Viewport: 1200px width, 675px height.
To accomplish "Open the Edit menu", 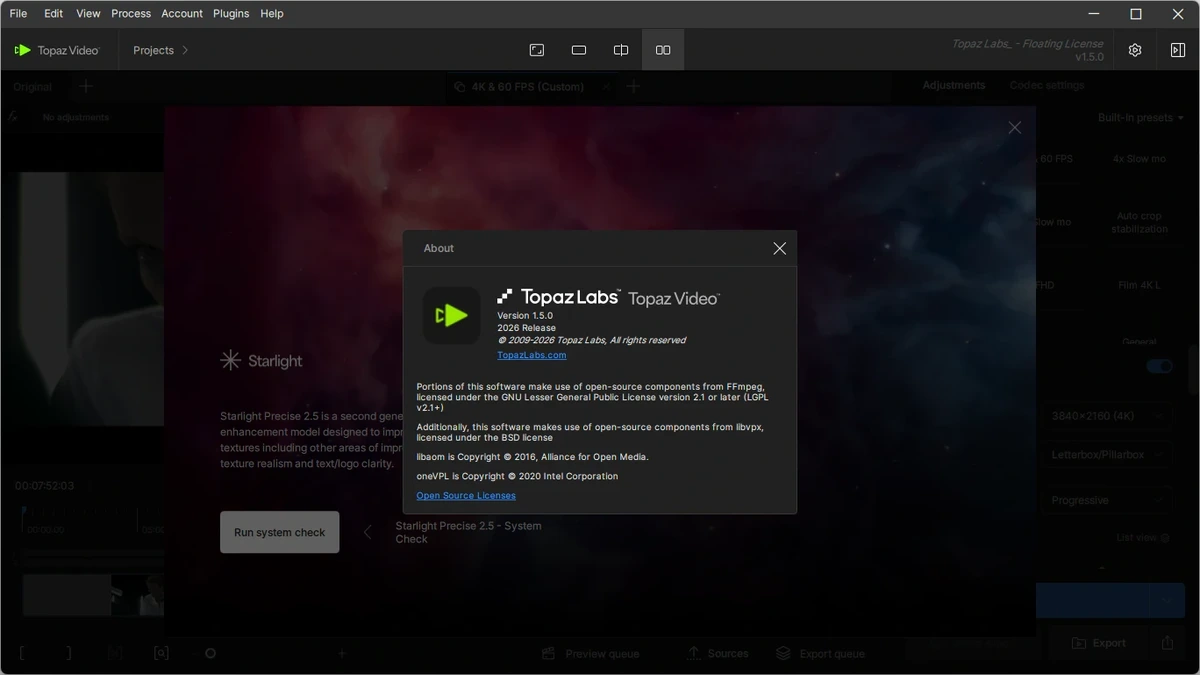I will [54, 14].
